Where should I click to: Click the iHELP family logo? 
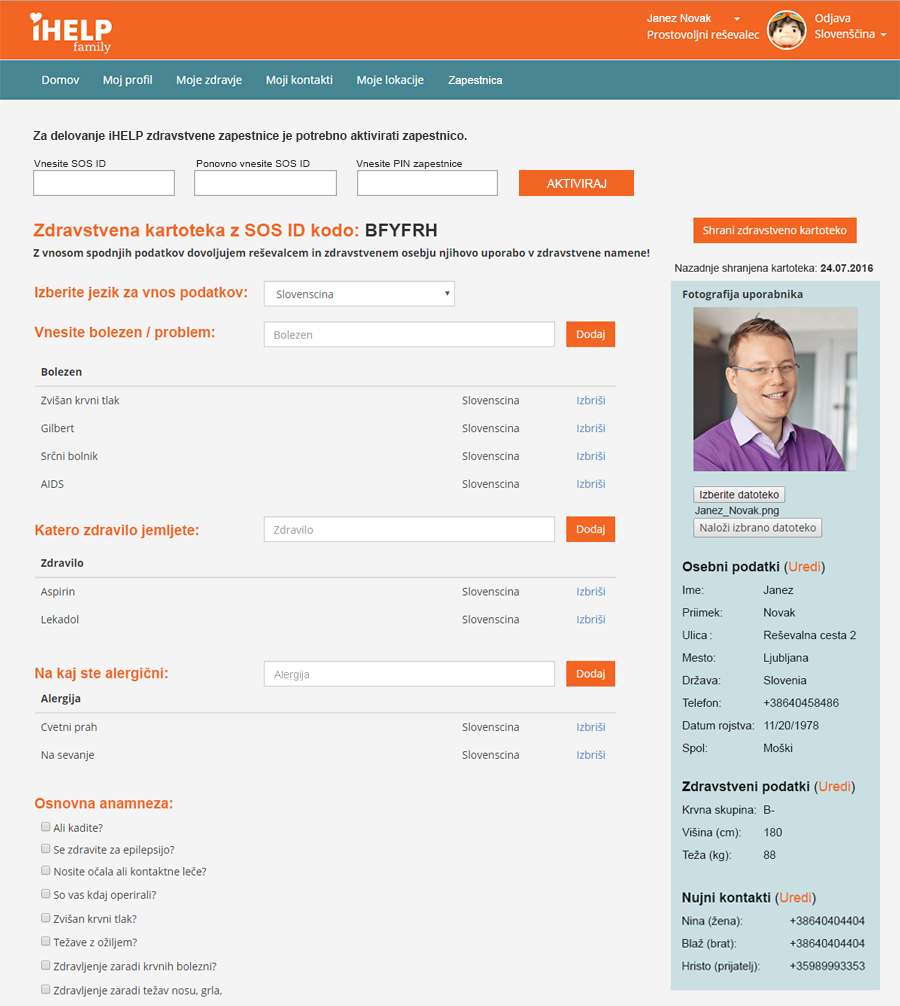tap(71, 32)
